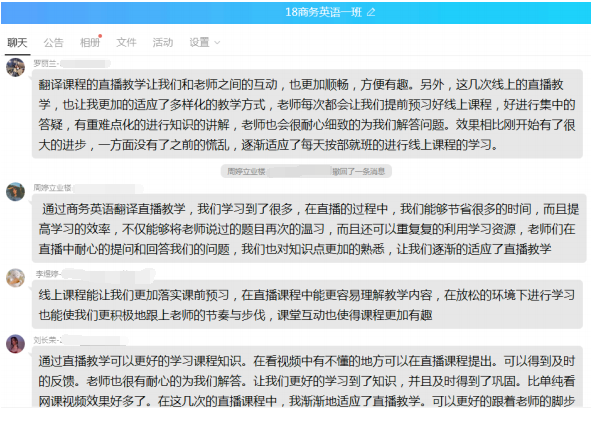Select the 活动 tab
This screenshot has width=597, height=429.
(x=163, y=42)
